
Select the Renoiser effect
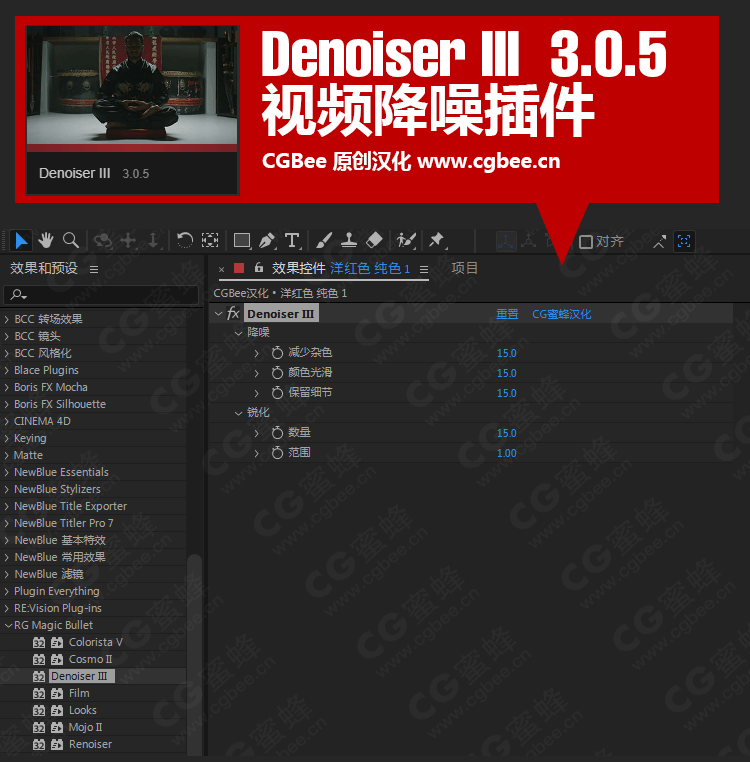click(90, 745)
